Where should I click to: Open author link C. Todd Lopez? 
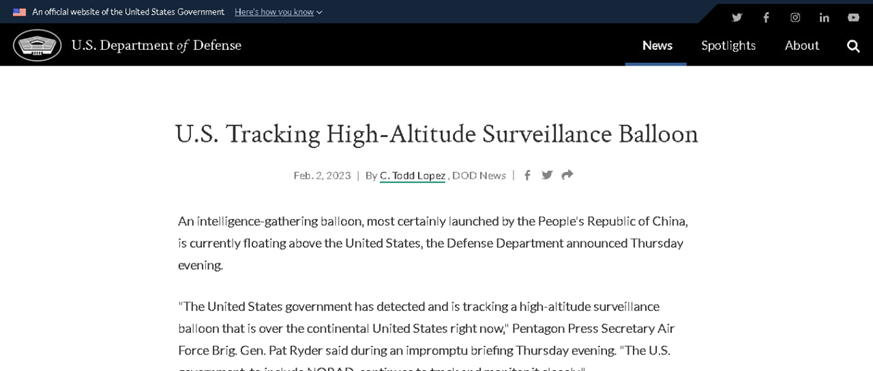[413, 176]
